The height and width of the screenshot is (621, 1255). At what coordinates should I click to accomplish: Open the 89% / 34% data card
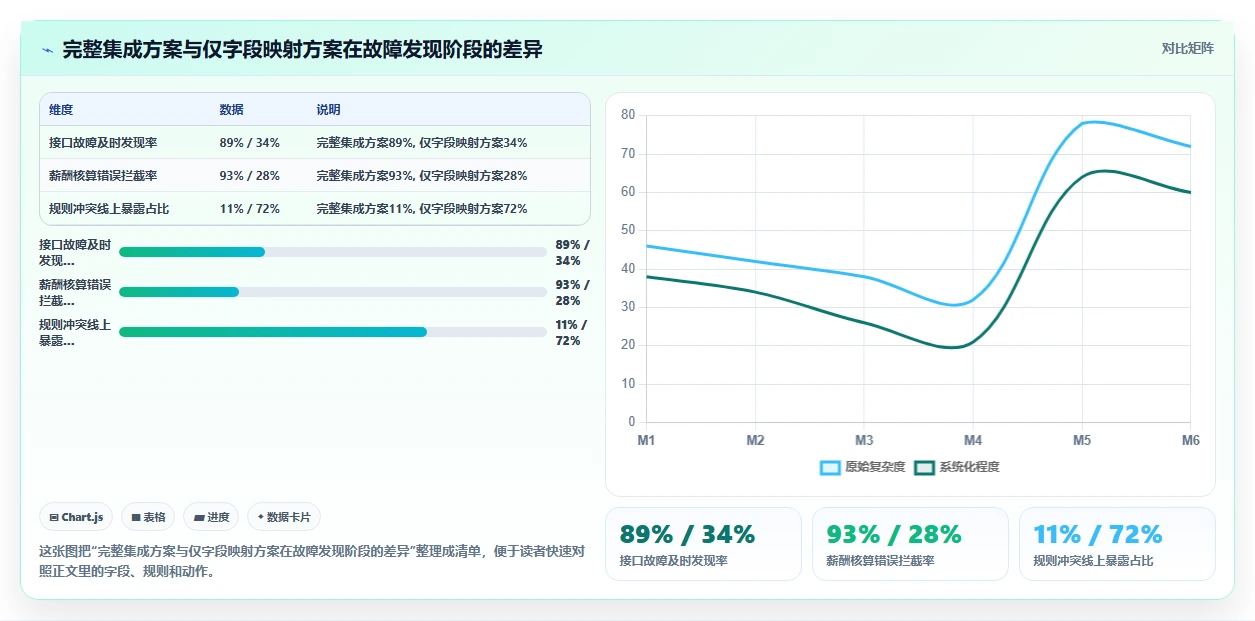point(703,544)
